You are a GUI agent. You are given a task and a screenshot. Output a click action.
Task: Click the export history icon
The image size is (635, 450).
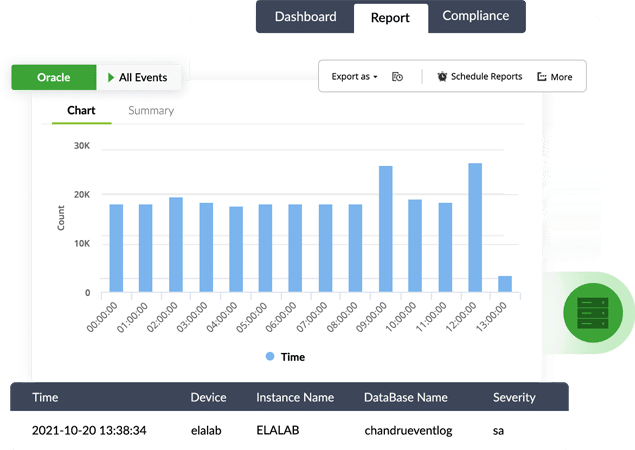click(x=397, y=77)
